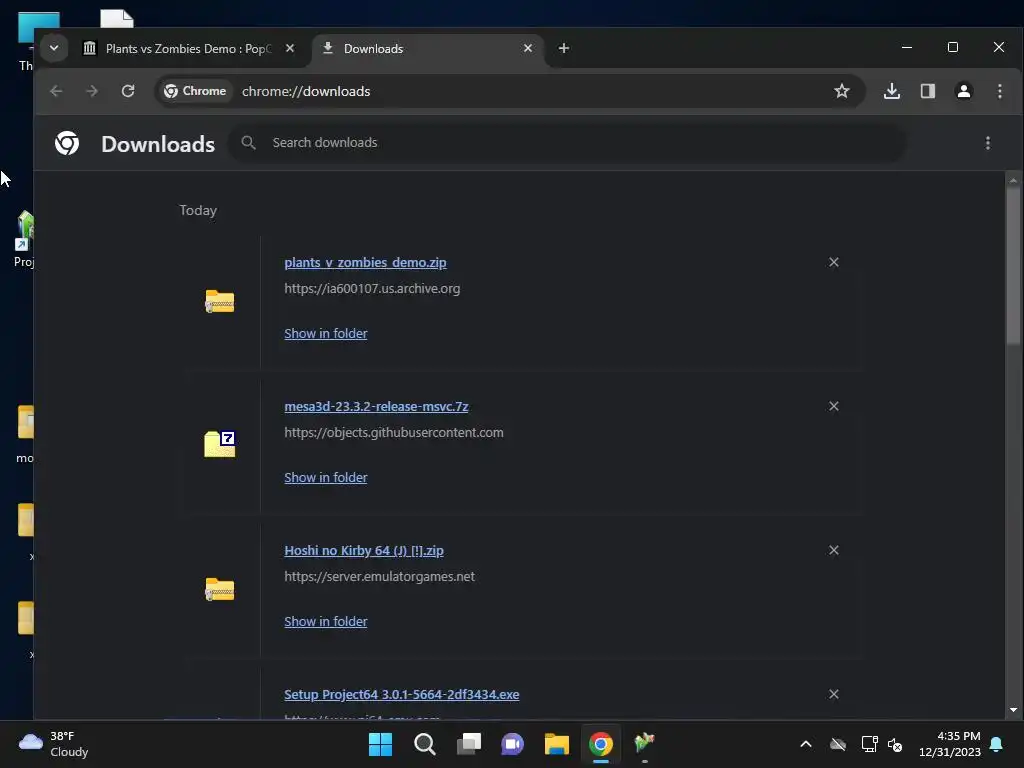Image resolution: width=1024 pixels, height=768 pixels.
Task: Open Setup Project64 3.0.1 exe link
Action: [x=402, y=695]
